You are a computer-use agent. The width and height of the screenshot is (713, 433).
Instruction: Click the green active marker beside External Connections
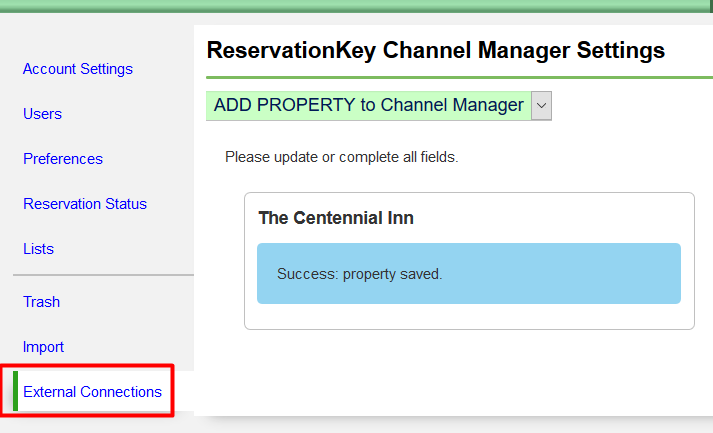[x=15, y=392]
